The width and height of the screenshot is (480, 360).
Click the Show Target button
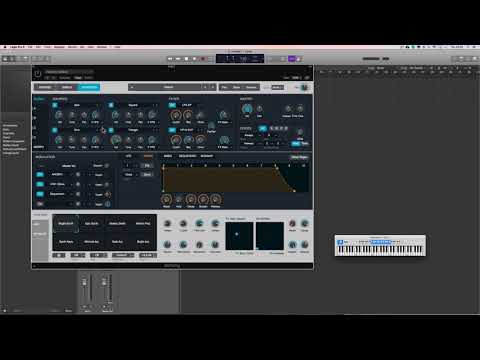pos(299,157)
